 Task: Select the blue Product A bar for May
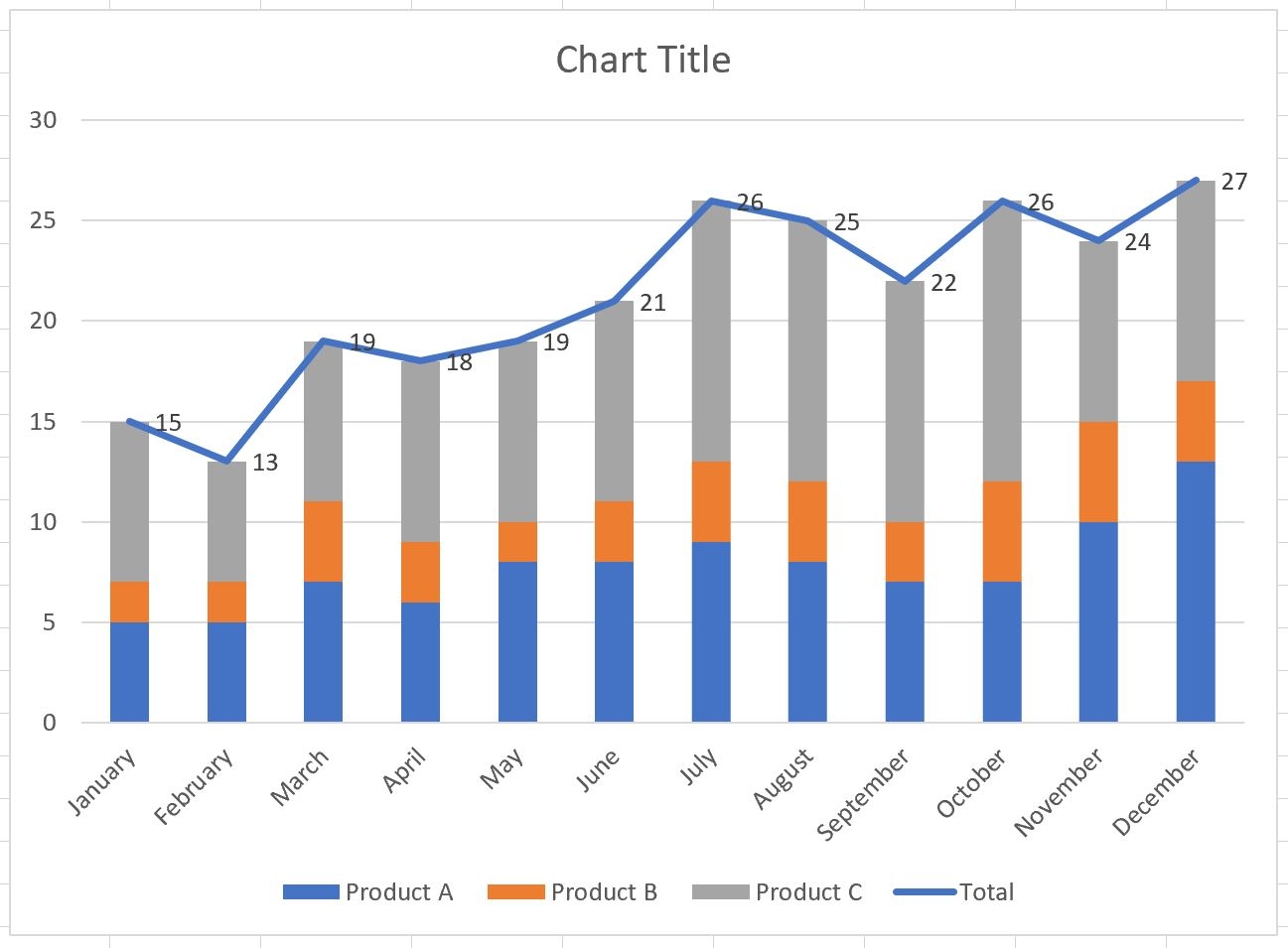click(517, 641)
